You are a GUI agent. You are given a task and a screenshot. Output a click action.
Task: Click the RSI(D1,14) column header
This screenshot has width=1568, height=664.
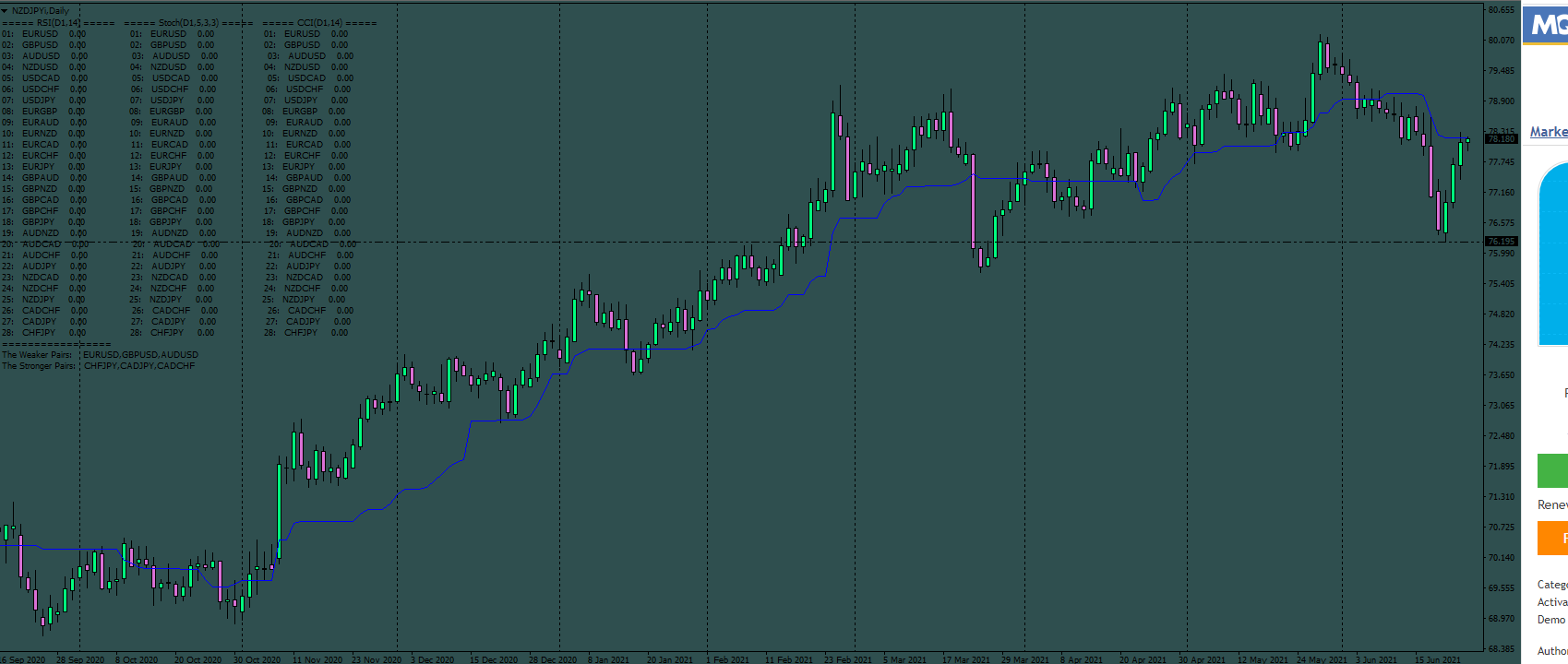point(58,22)
